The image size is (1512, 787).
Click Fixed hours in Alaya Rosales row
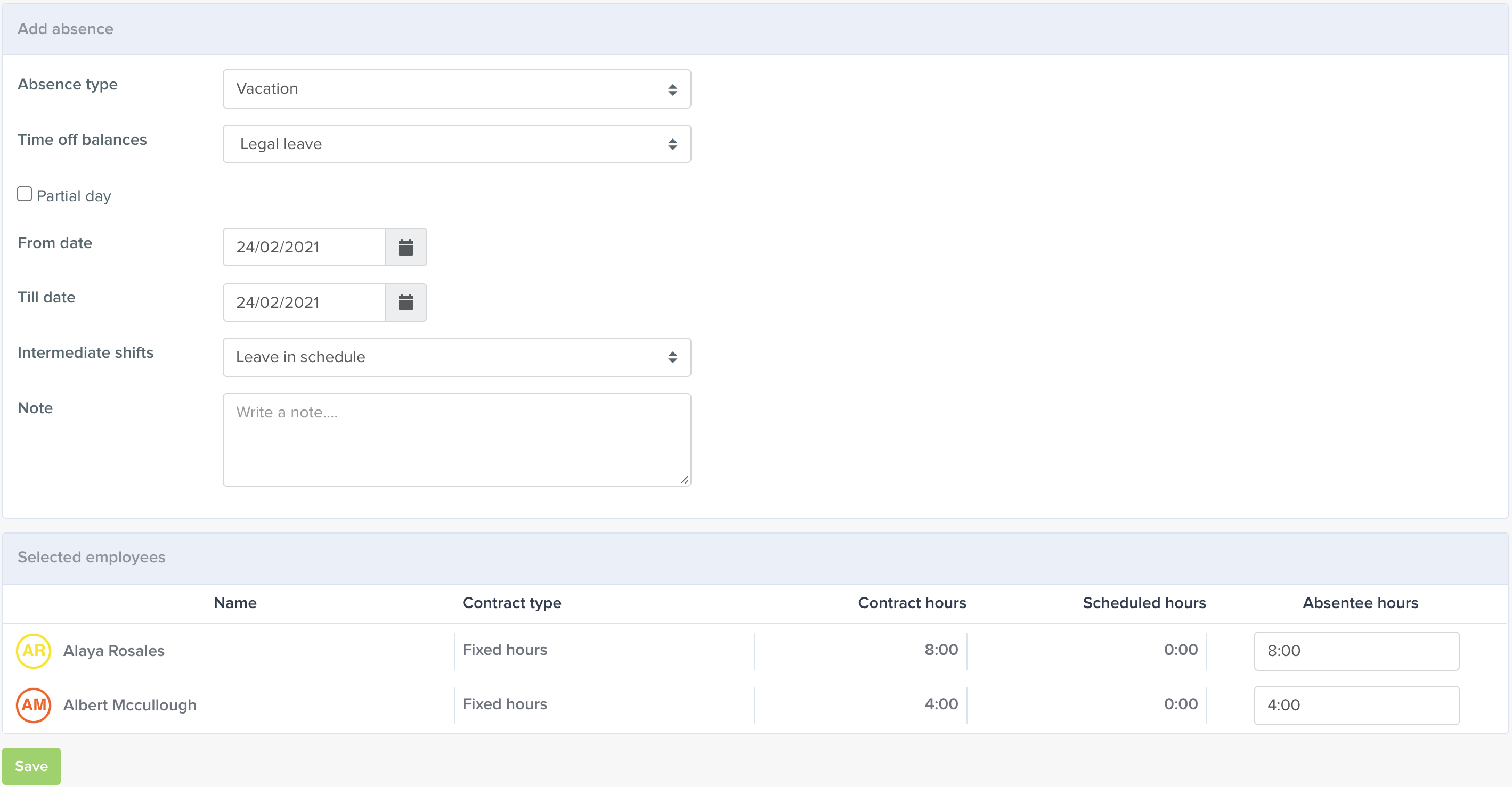(x=505, y=650)
